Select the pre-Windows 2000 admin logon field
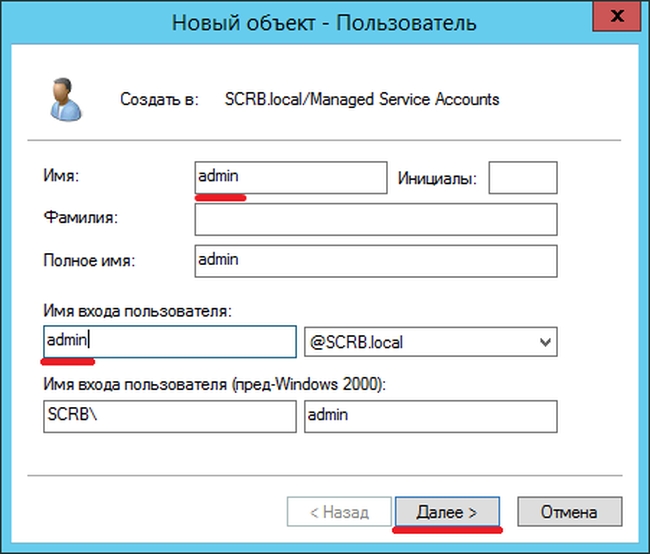Image resolution: width=650 pixels, height=554 pixels. 429,416
